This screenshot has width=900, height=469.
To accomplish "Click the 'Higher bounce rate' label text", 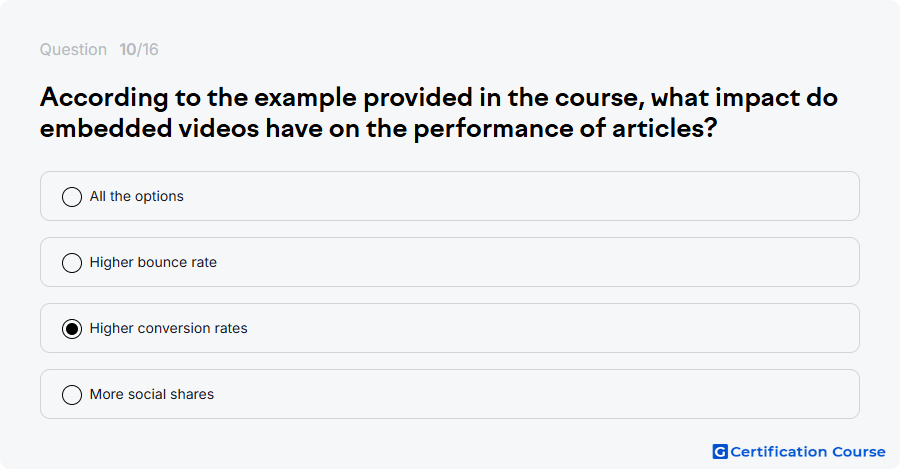I will pyautogui.click(x=153, y=262).
